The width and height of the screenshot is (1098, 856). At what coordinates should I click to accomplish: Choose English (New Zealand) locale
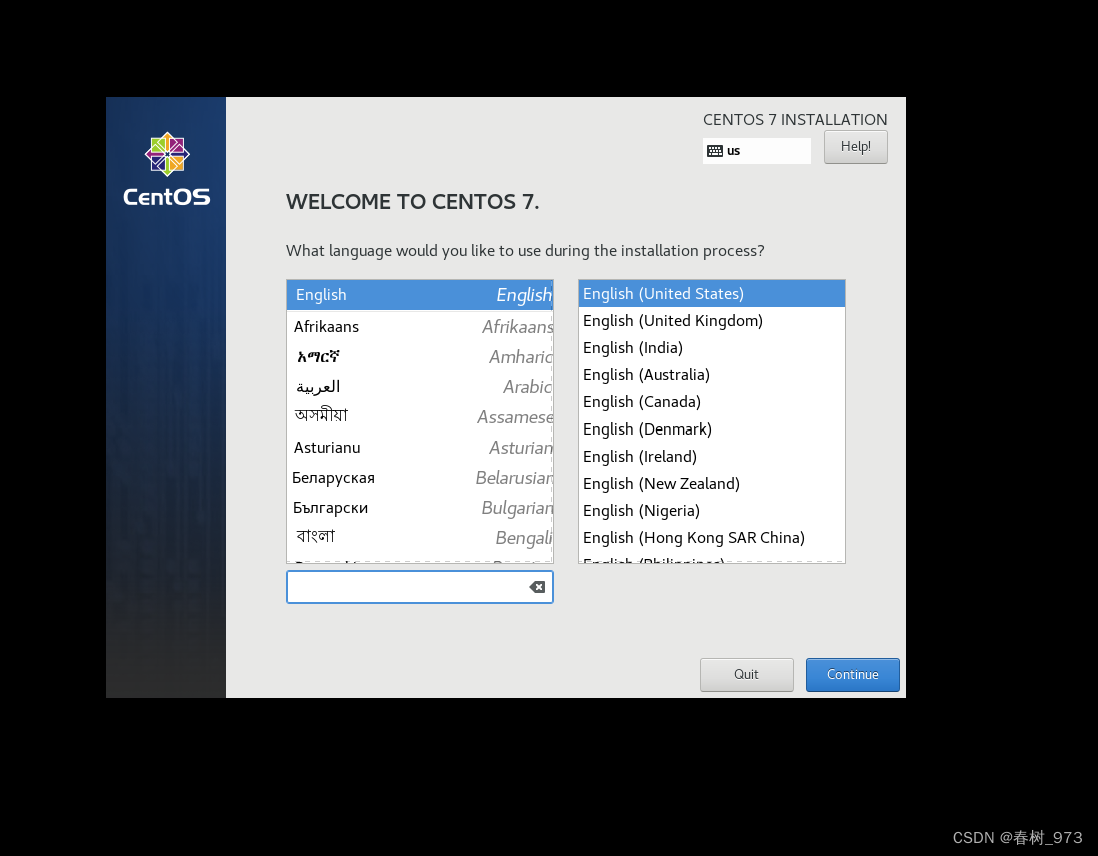click(711, 484)
